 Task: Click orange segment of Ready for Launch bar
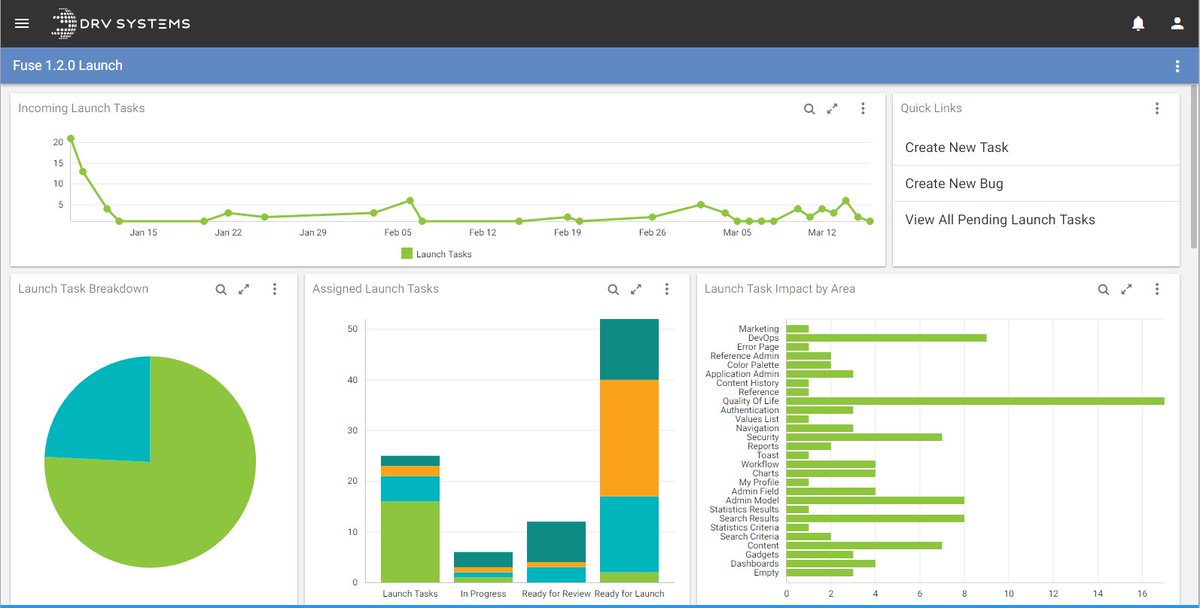click(629, 438)
